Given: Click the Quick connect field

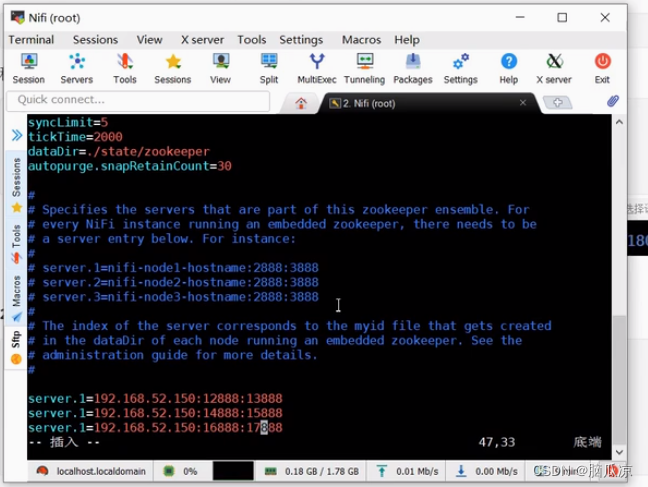Looking at the screenshot, I should (138, 100).
